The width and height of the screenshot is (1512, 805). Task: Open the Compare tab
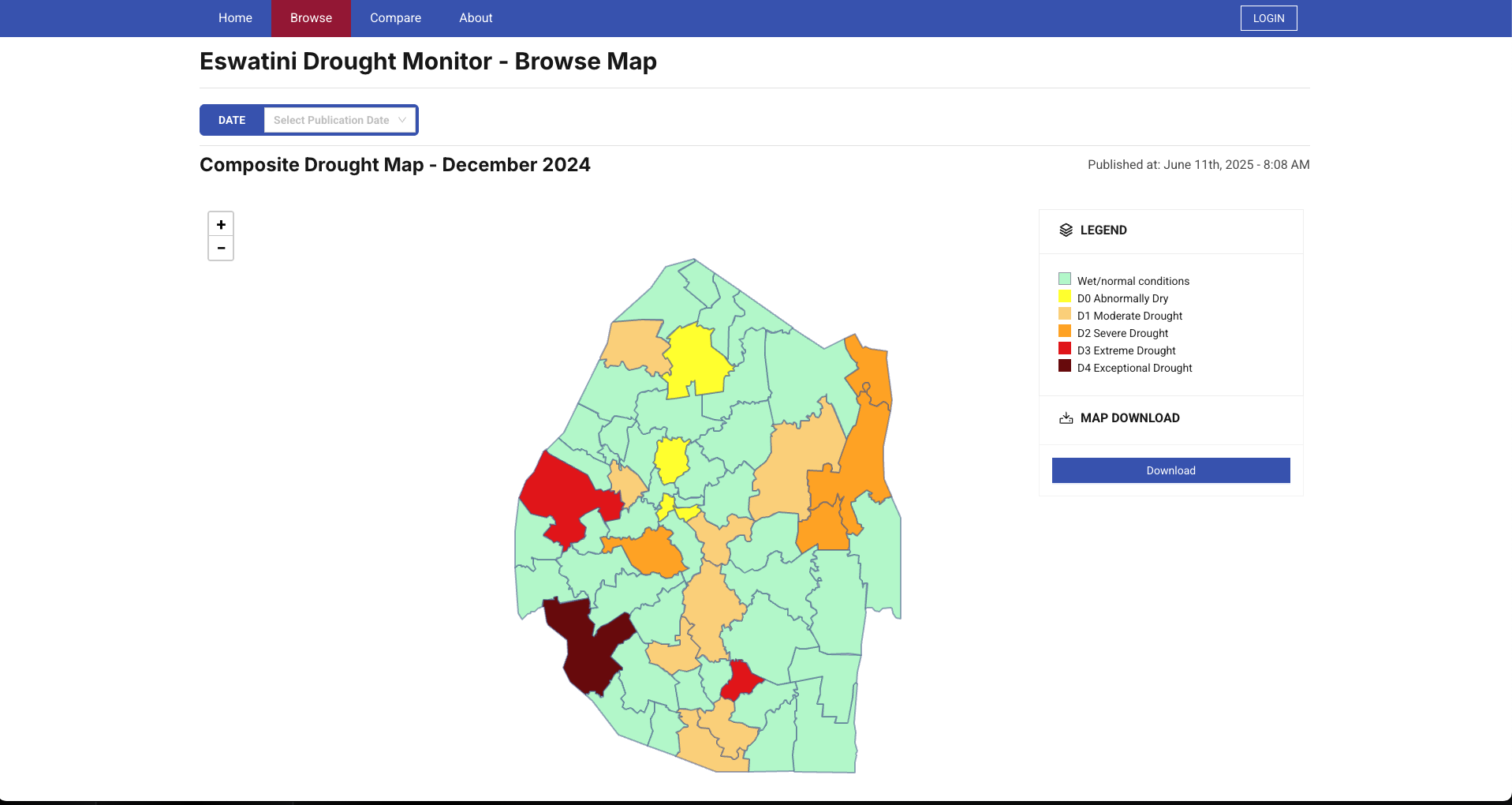[395, 18]
